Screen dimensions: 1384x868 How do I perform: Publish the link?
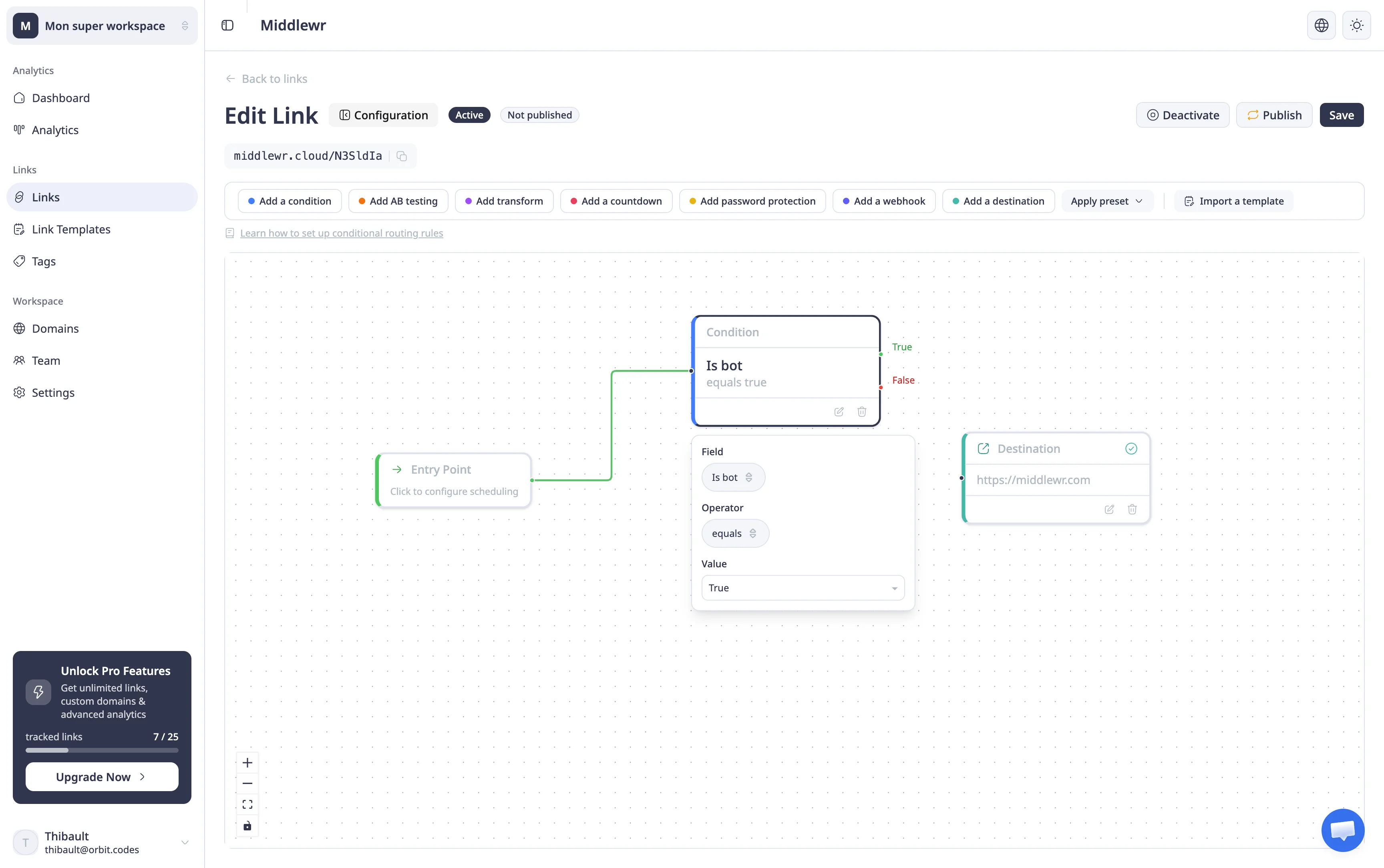[1274, 115]
